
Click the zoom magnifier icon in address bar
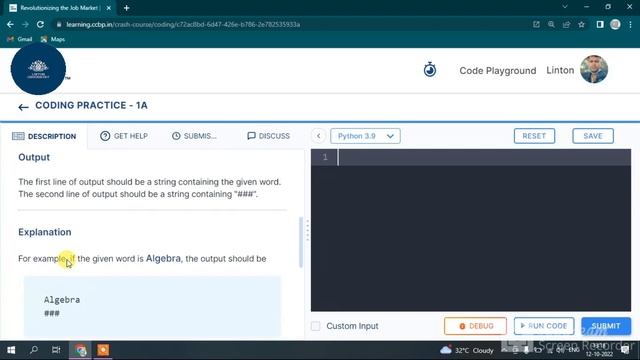(x=551, y=24)
